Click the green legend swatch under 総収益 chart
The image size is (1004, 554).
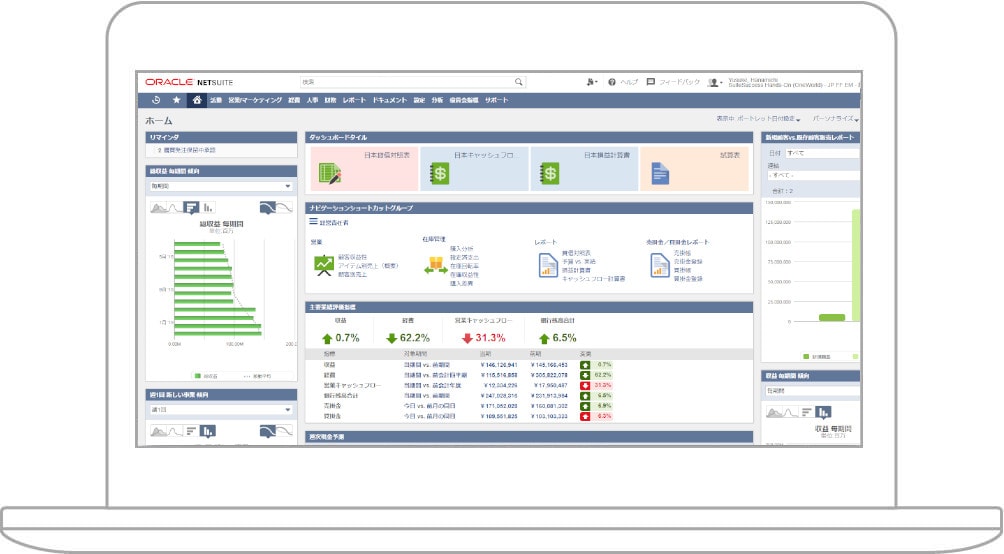[198, 376]
